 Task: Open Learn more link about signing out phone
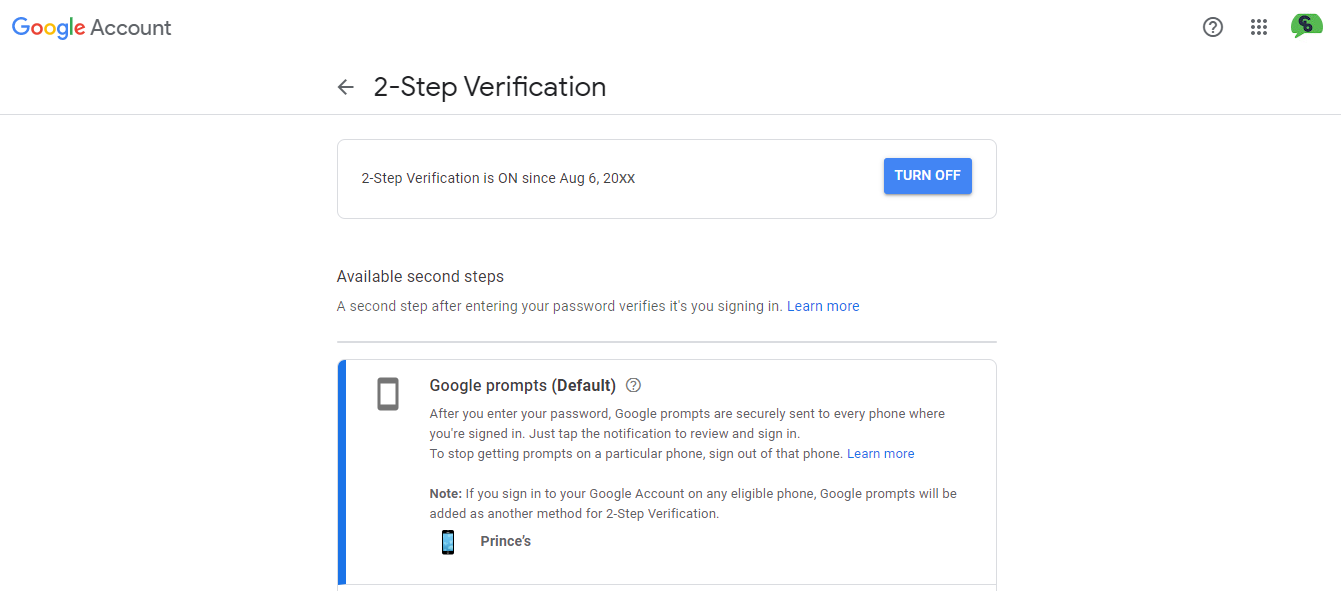880,453
